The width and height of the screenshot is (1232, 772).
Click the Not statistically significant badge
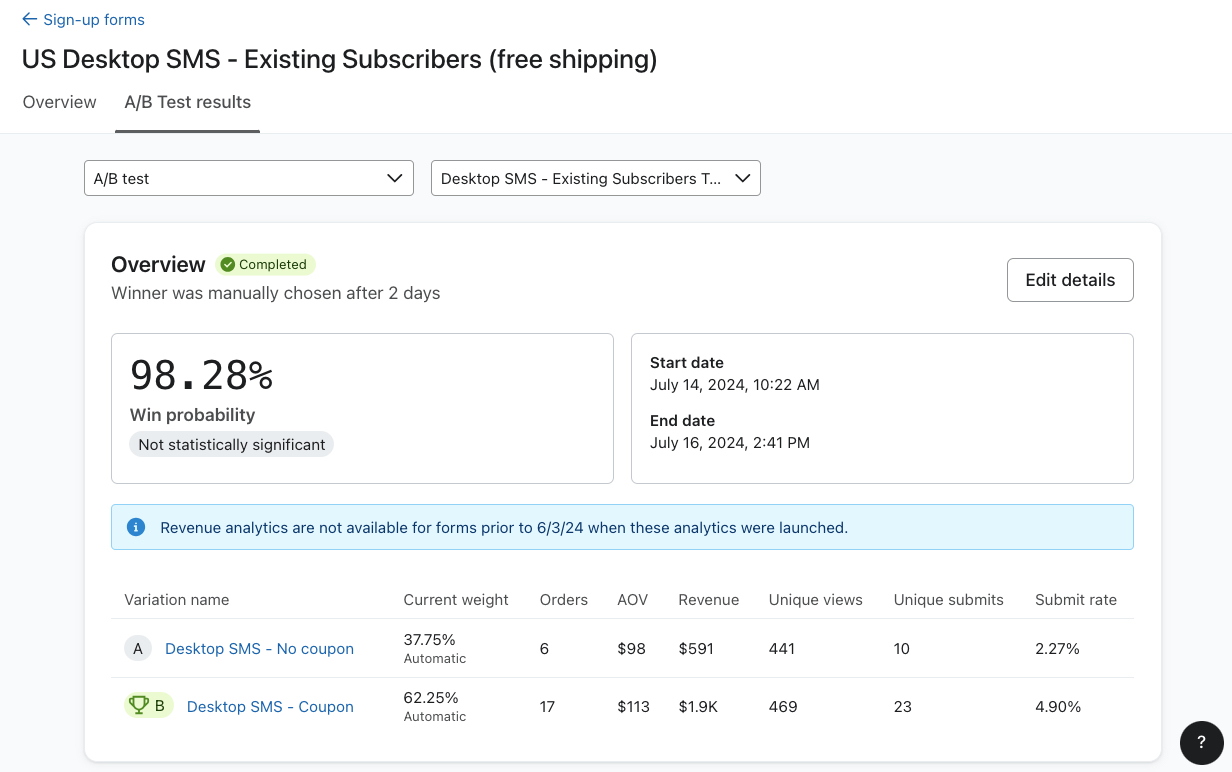click(231, 444)
